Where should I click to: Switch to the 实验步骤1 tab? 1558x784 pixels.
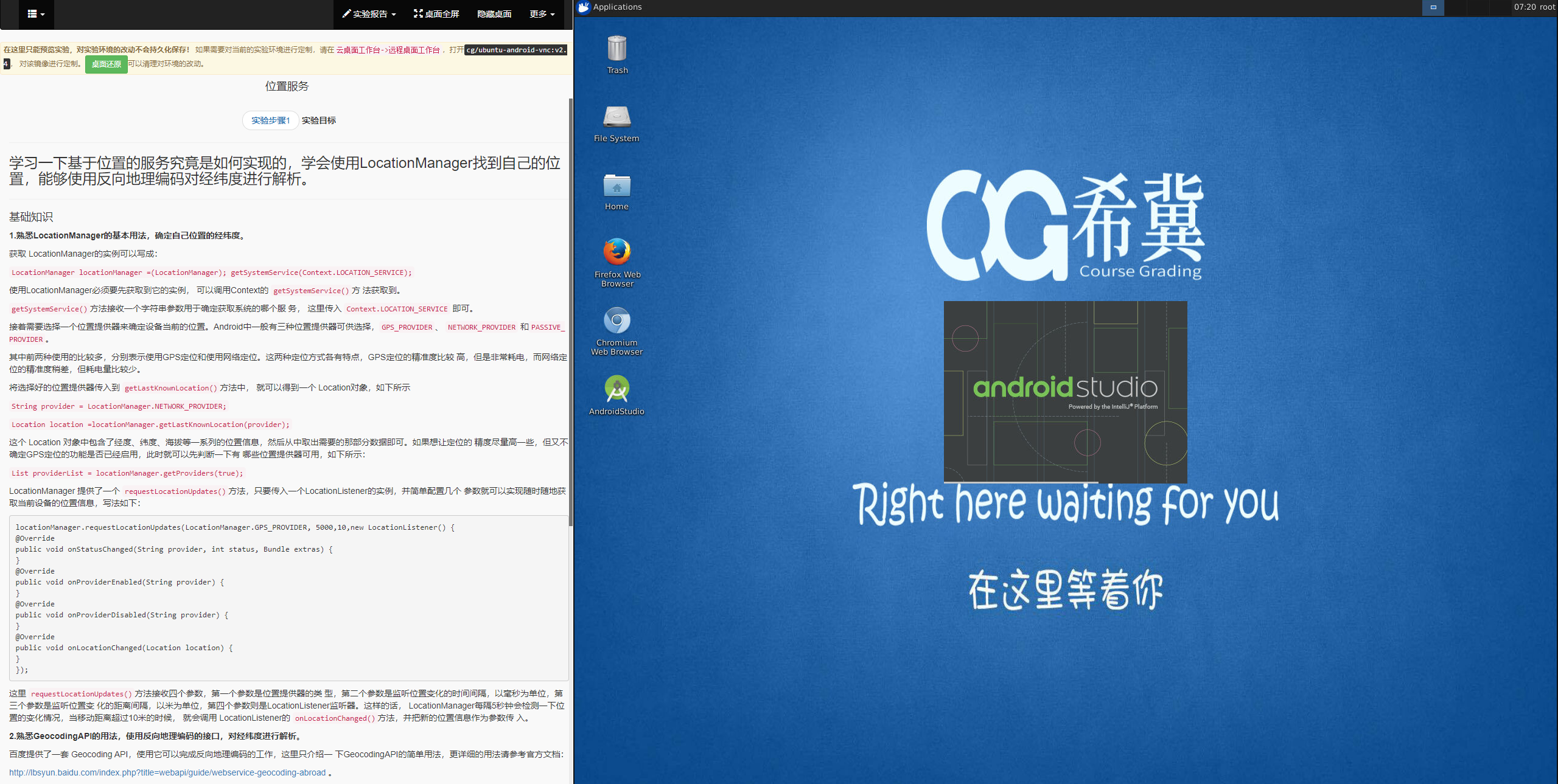[270, 120]
